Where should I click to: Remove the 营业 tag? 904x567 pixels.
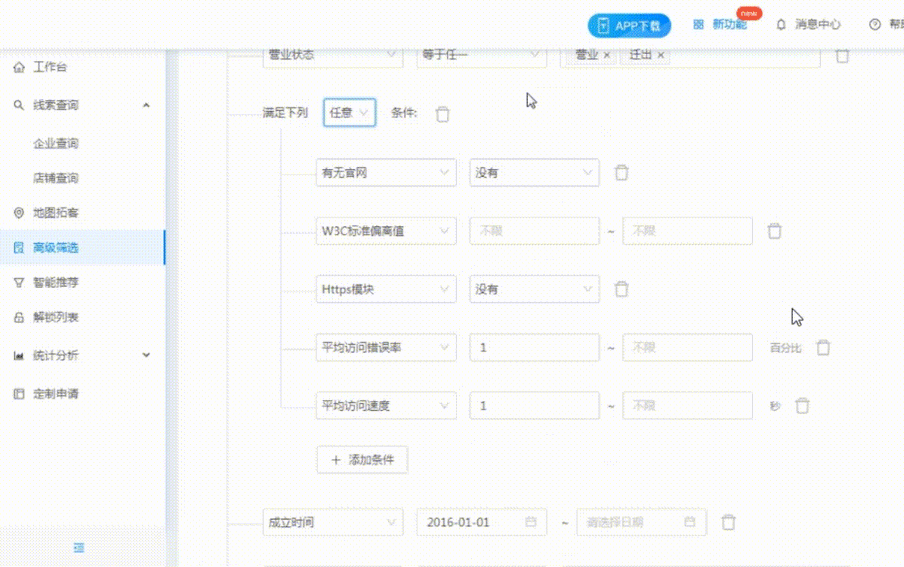(607, 55)
